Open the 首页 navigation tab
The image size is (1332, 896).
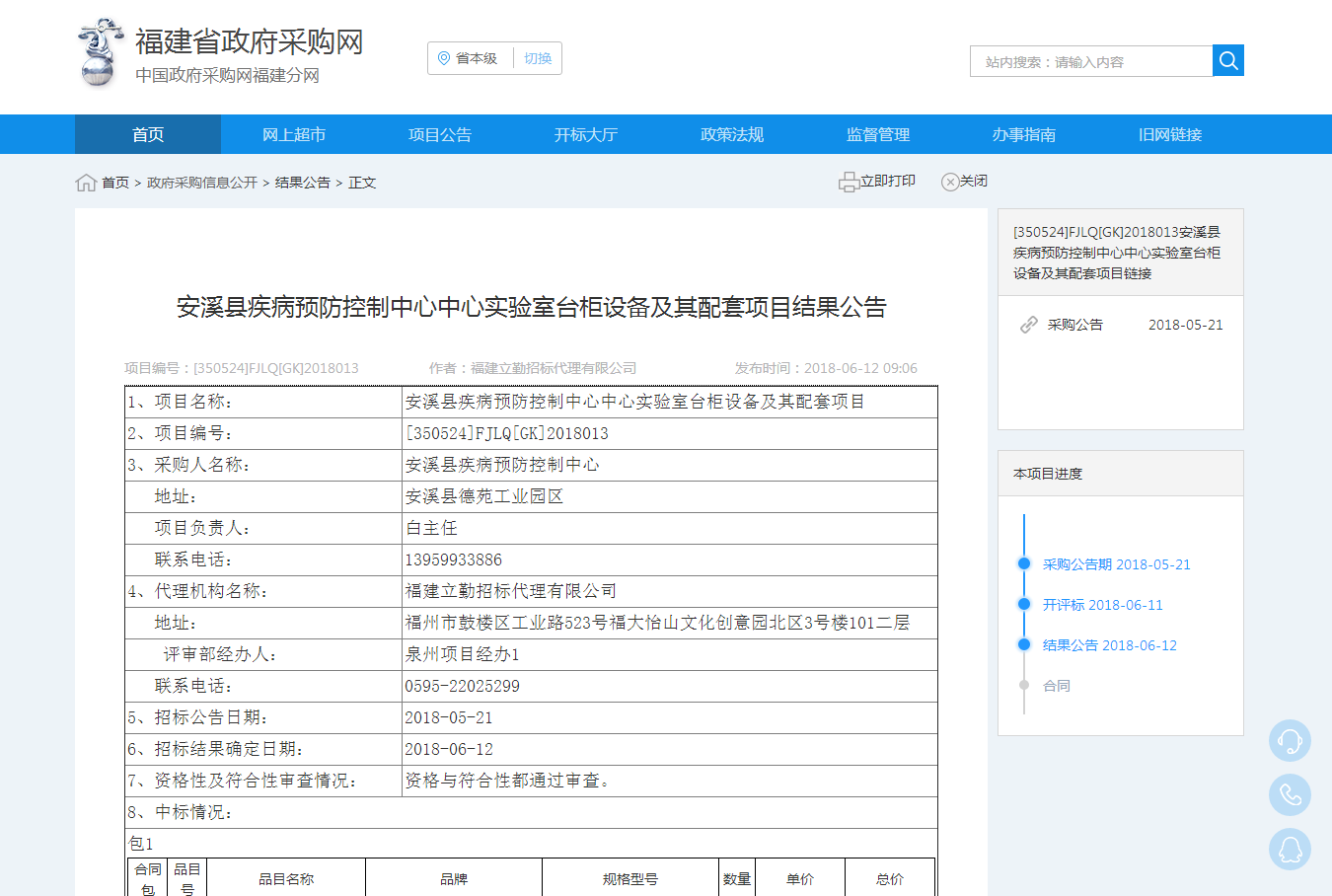click(x=148, y=134)
